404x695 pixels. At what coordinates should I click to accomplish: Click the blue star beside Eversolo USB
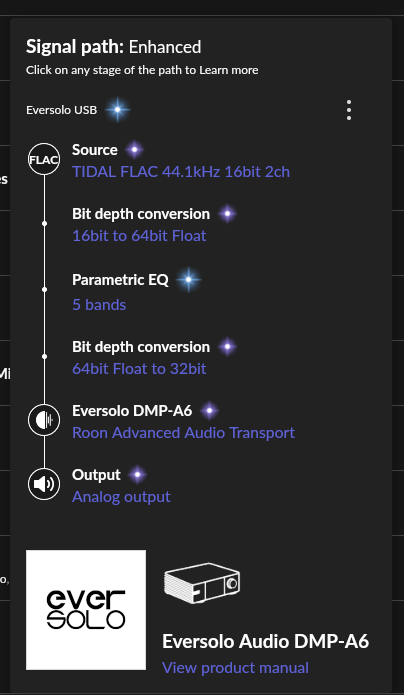(x=118, y=109)
